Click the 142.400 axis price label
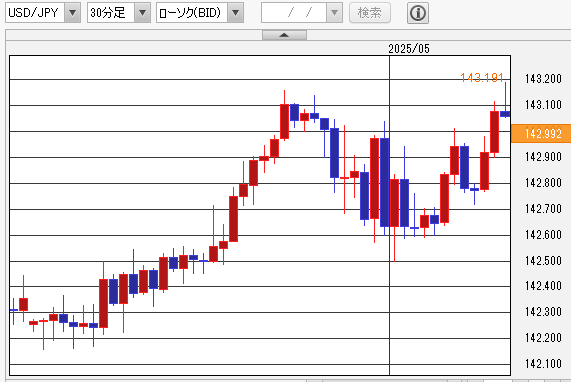Viewport: 571px width, 382px height. [543, 286]
